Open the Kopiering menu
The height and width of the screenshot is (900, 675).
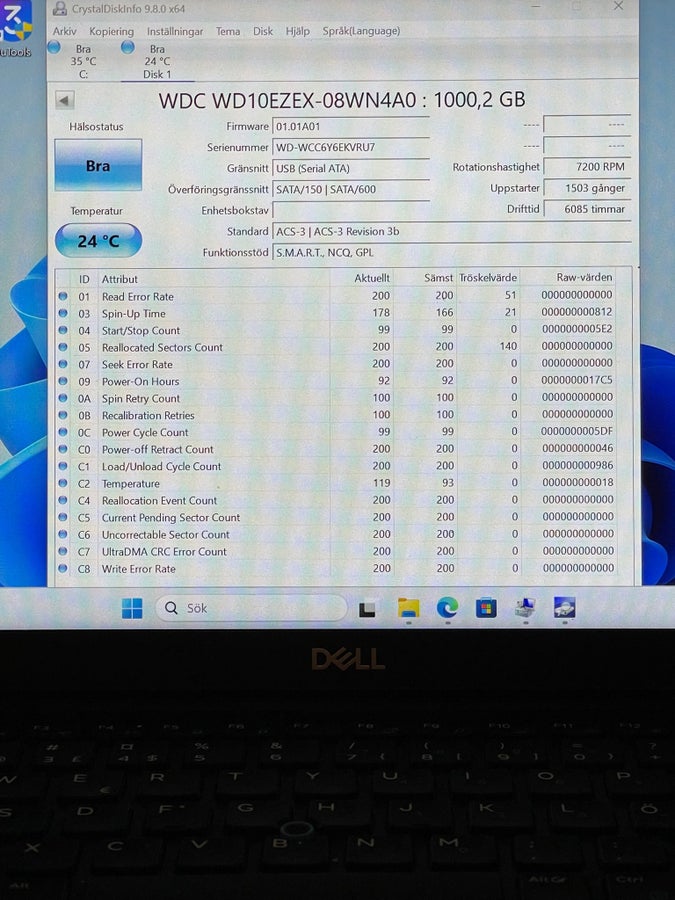[x=111, y=31]
